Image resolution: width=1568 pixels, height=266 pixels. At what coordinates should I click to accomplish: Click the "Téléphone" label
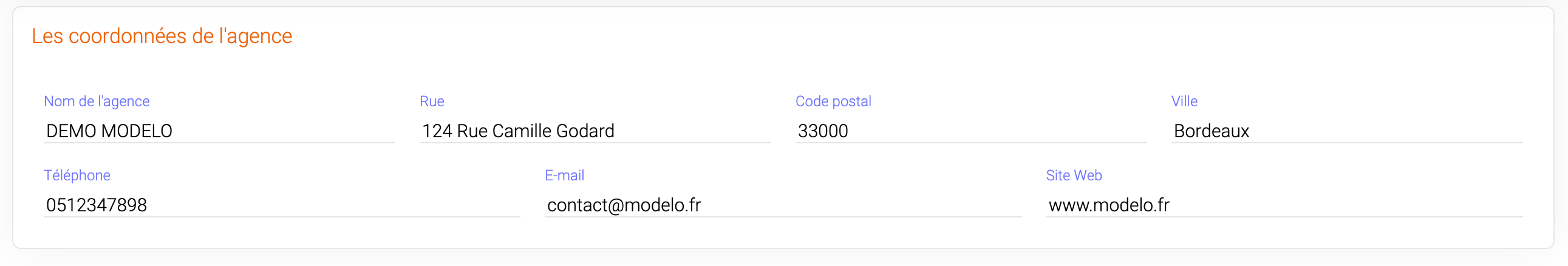[x=77, y=176]
